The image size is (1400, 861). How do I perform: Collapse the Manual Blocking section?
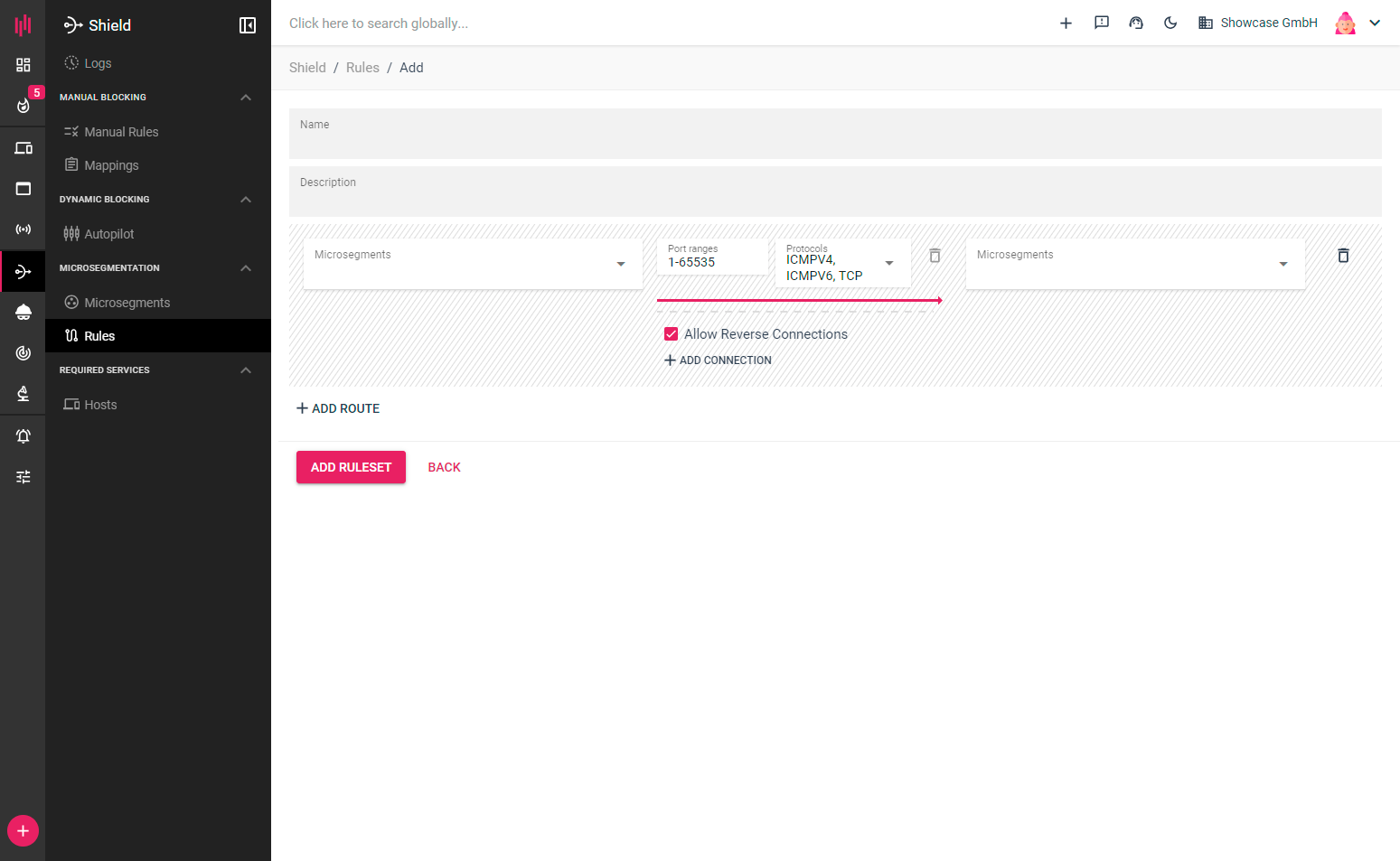246,98
